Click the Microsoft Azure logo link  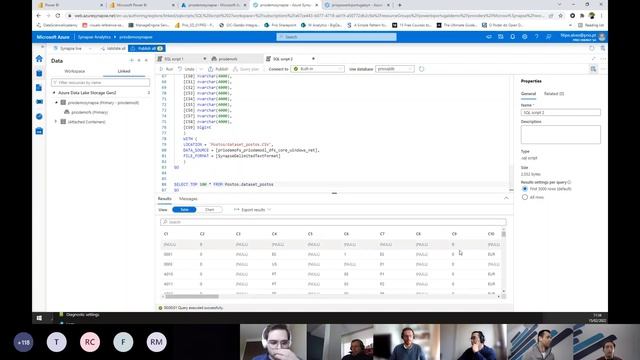pos(53,37)
